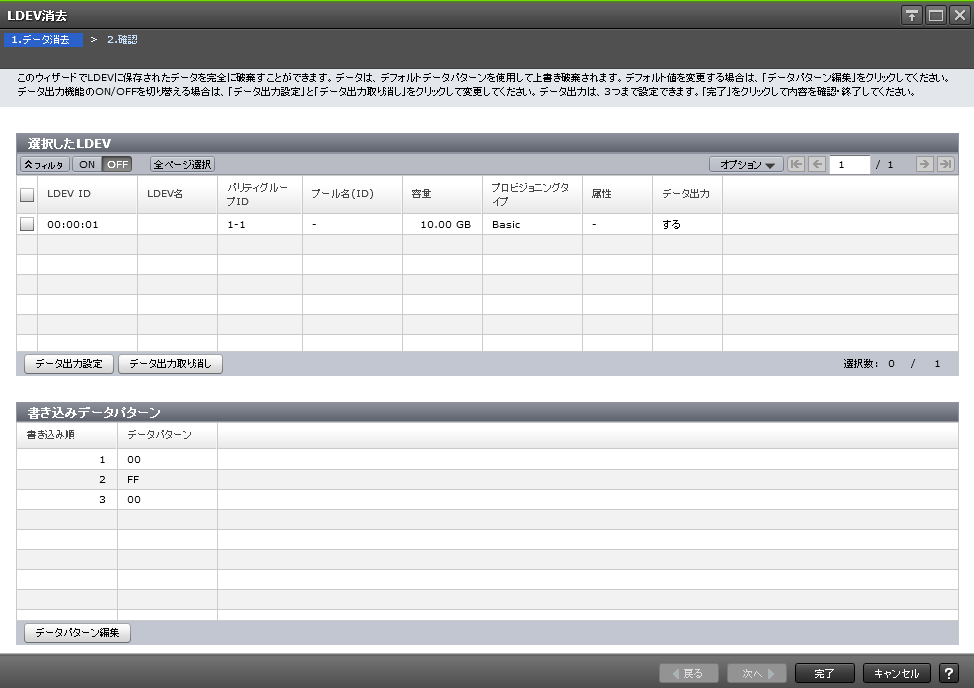Pin the LDEV消去 window to the top
Viewport: 974px width, 688px height.
coord(912,15)
